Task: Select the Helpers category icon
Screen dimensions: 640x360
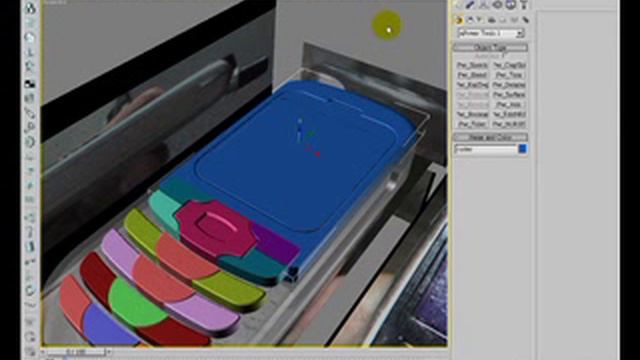Action: pyautogui.click(x=503, y=20)
